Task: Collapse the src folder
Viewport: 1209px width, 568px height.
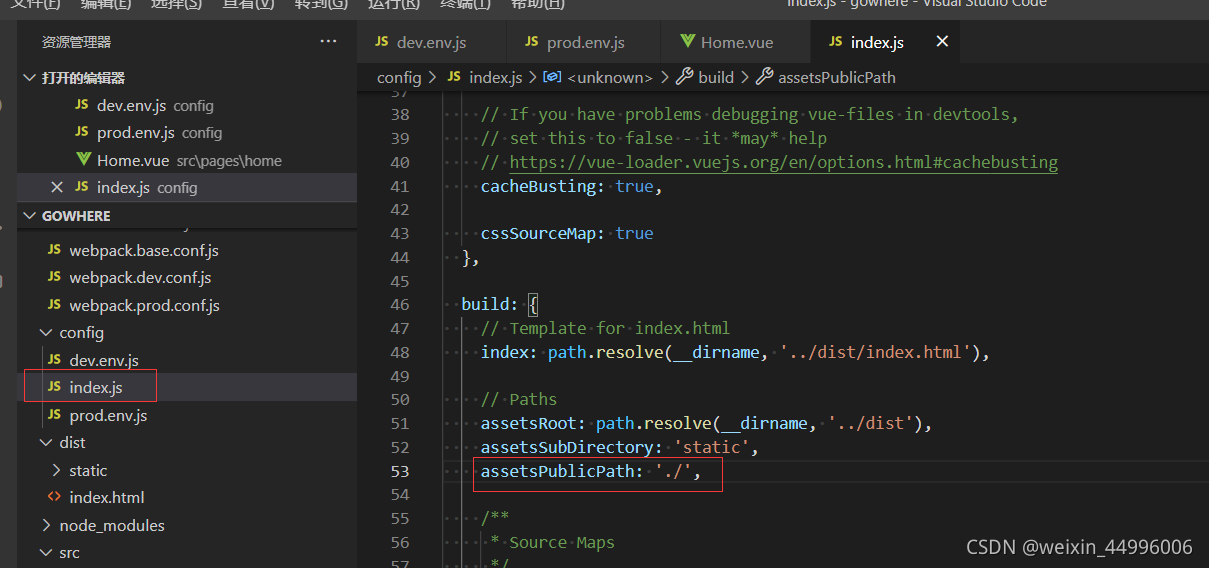Action: tap(45, 552)
